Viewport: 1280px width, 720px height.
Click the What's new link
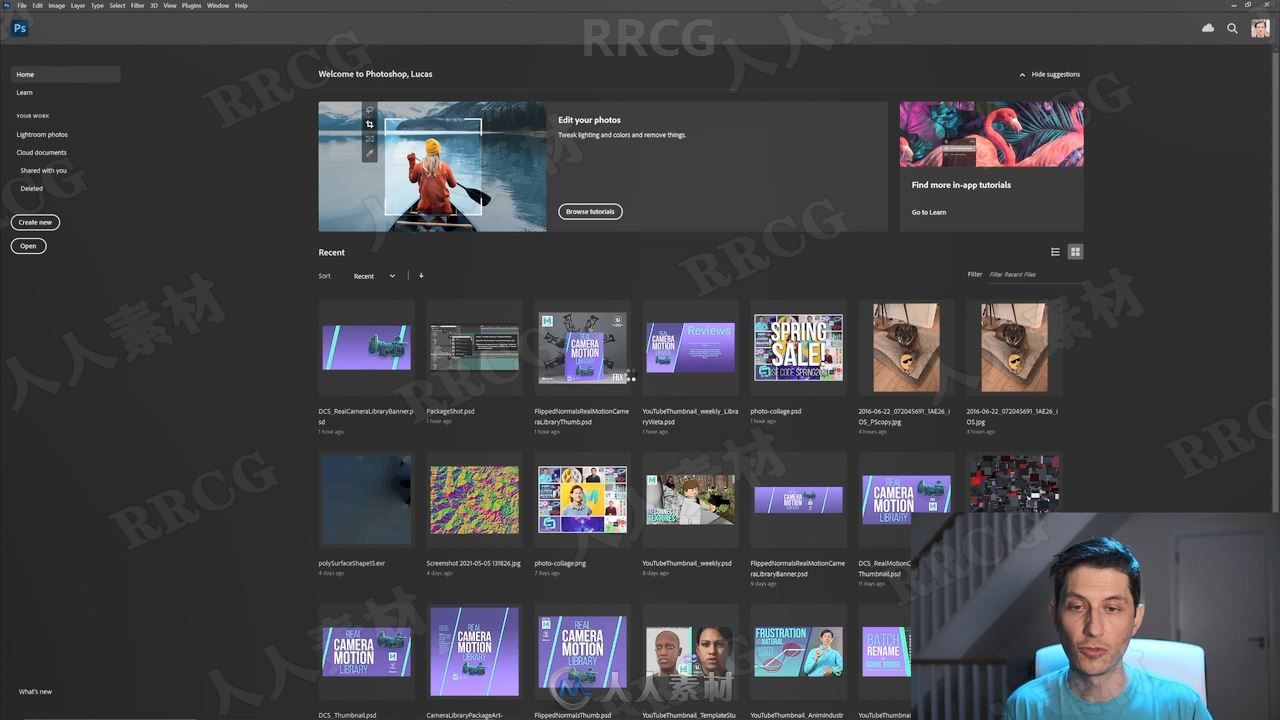click(x=35, y=691)
